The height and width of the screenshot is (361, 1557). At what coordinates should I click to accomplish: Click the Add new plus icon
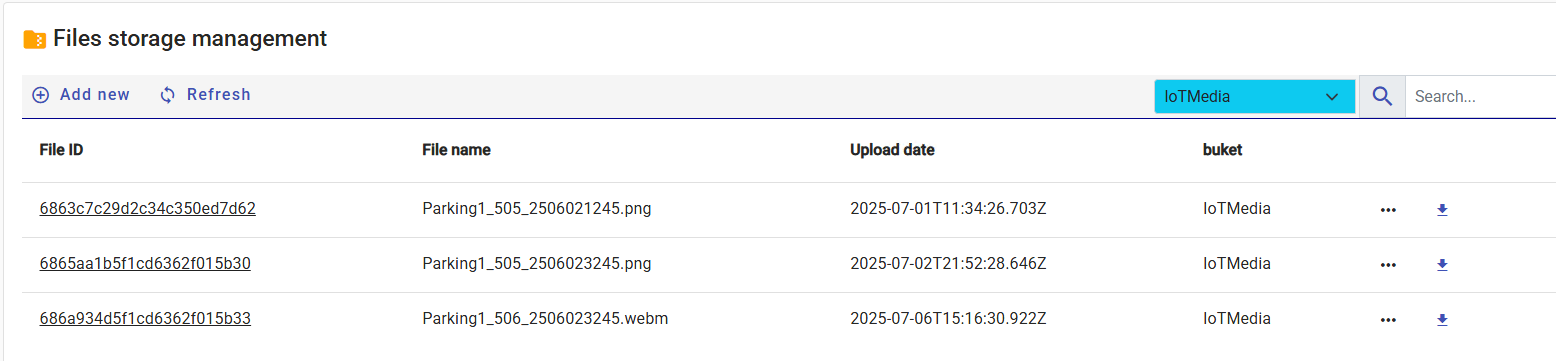(x=41, y=95)
